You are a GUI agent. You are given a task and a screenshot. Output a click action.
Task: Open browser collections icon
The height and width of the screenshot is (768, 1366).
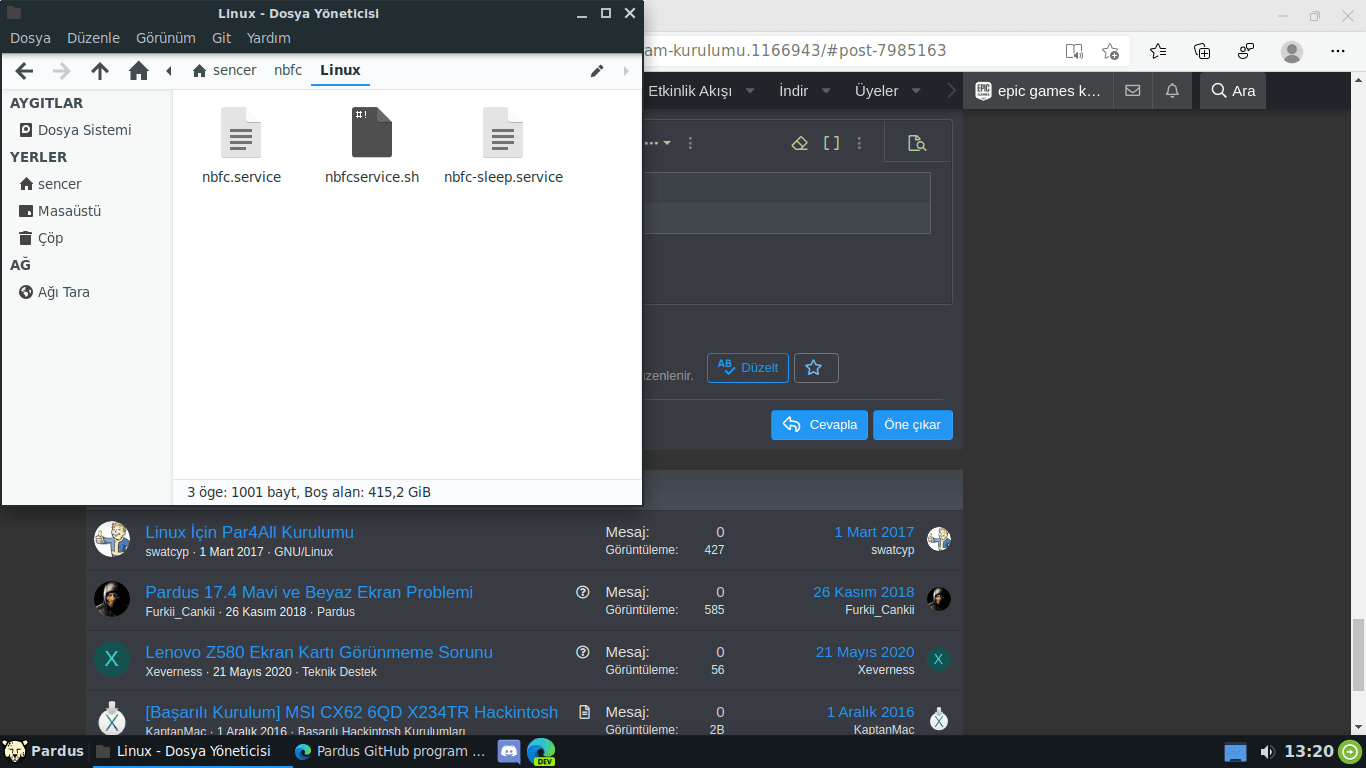1202,51
